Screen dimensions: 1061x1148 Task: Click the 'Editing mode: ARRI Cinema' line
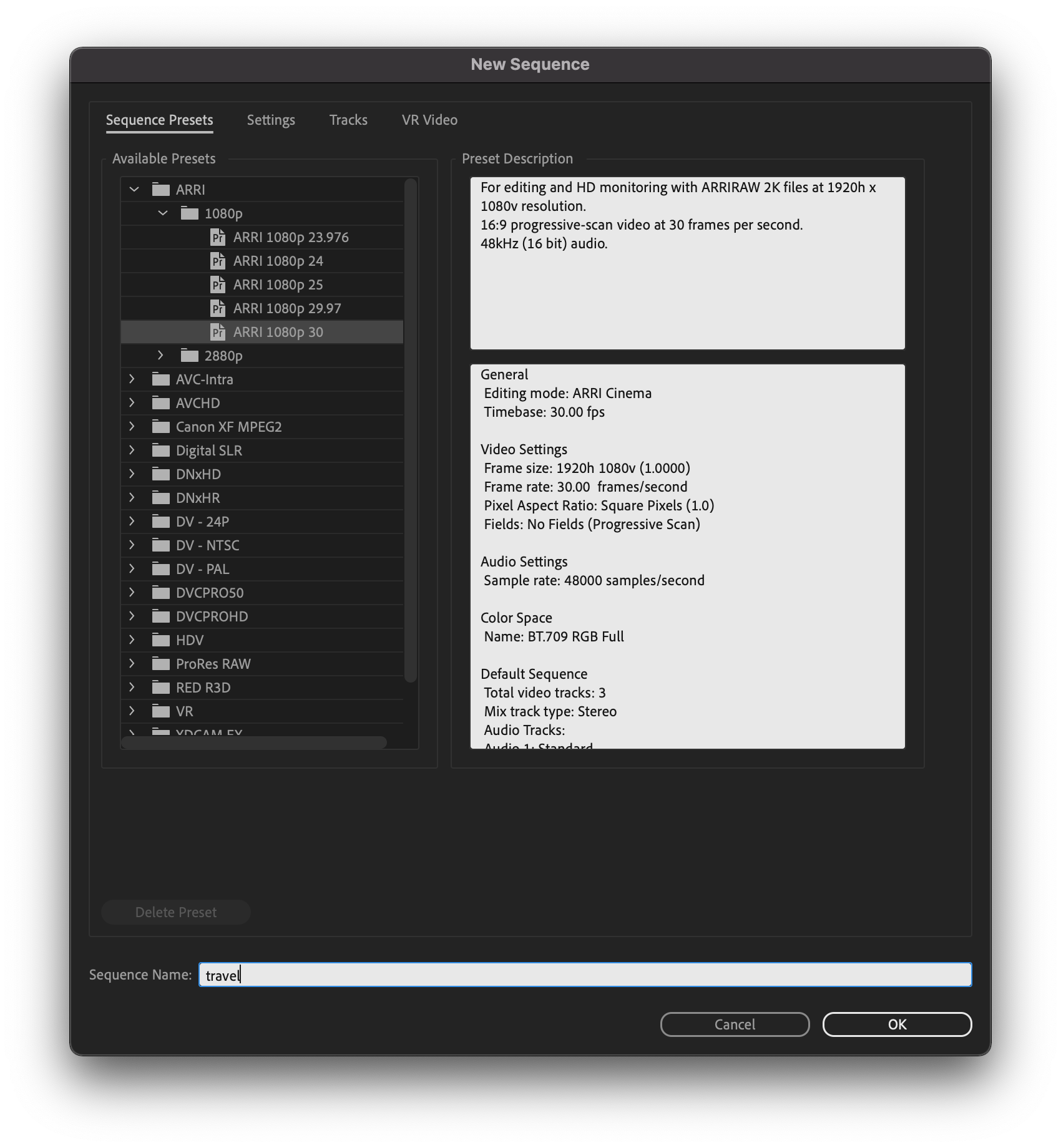568,393
